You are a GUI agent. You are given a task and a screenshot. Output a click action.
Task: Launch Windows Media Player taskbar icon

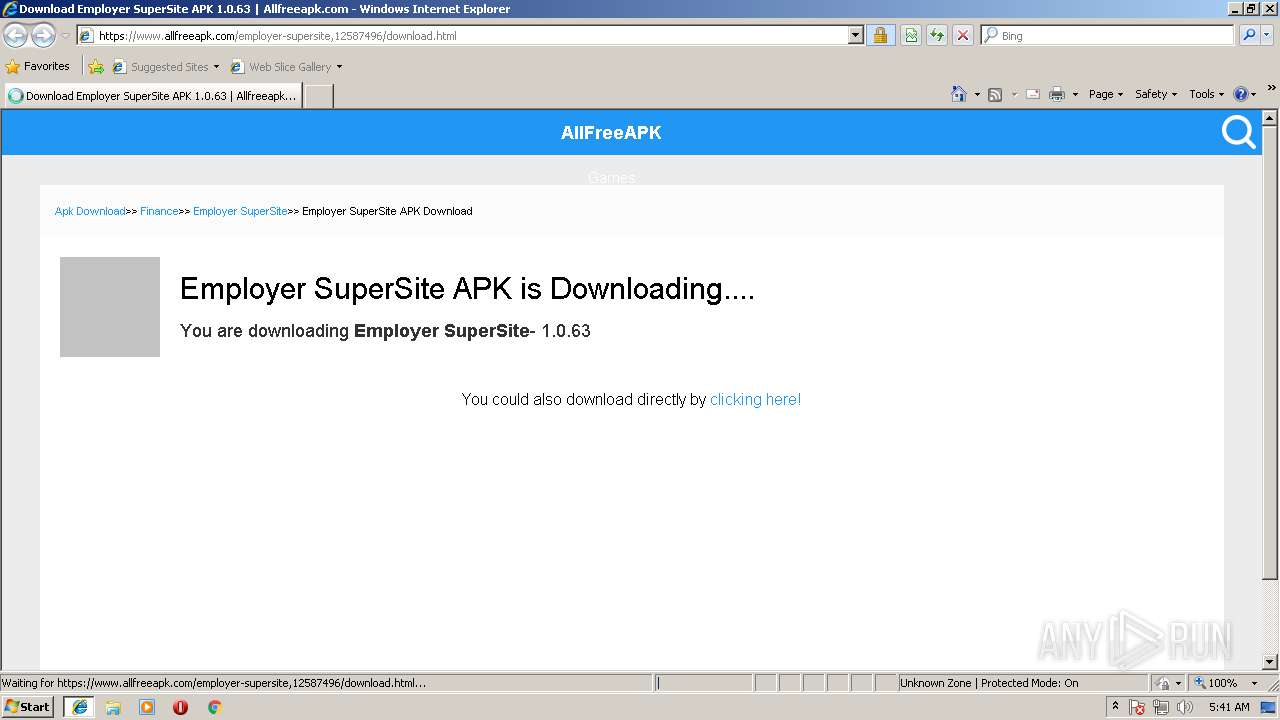(147, 707)
